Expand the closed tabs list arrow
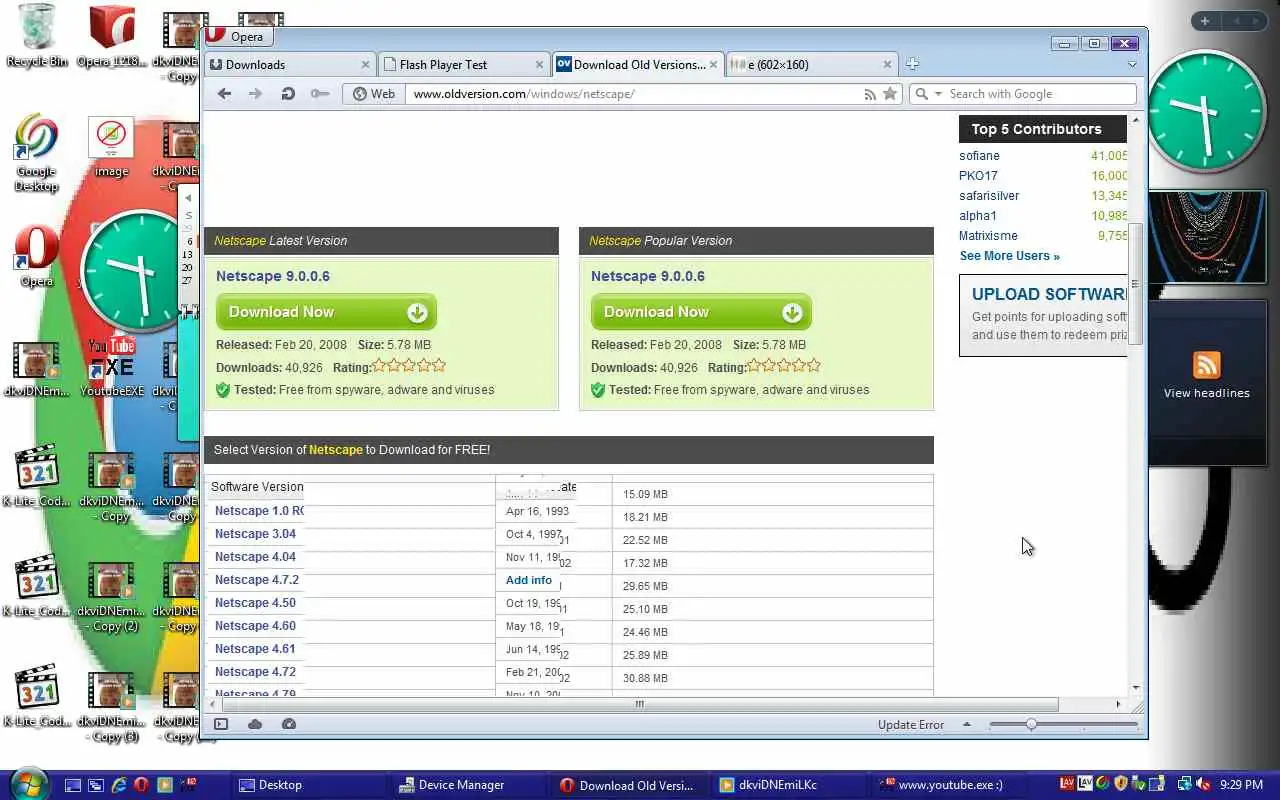This screenshot has width=1280, height=800. tap(1132, 64)
